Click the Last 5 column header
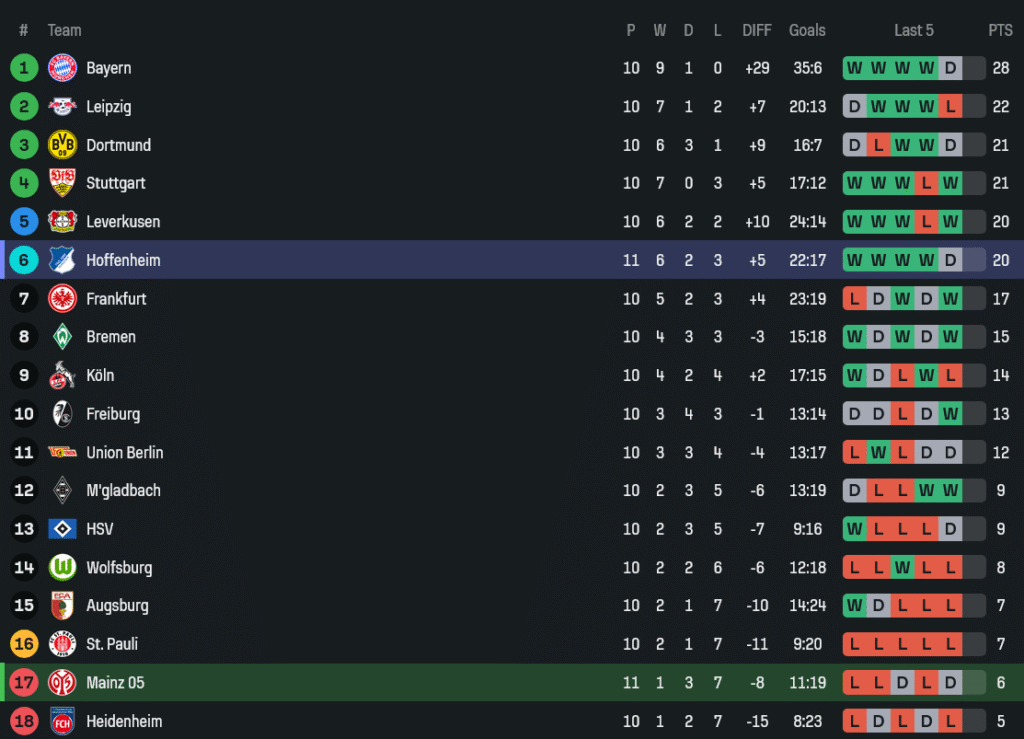The height and width of the screenshot is (739, 1024). (913, 30)
